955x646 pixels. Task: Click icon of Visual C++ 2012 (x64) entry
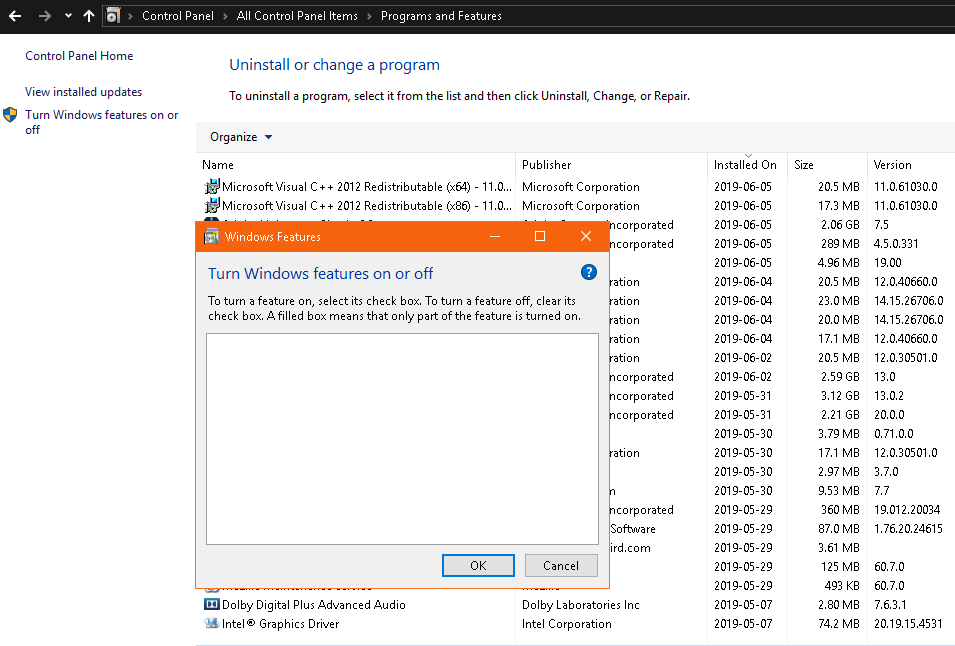[211, 186]
